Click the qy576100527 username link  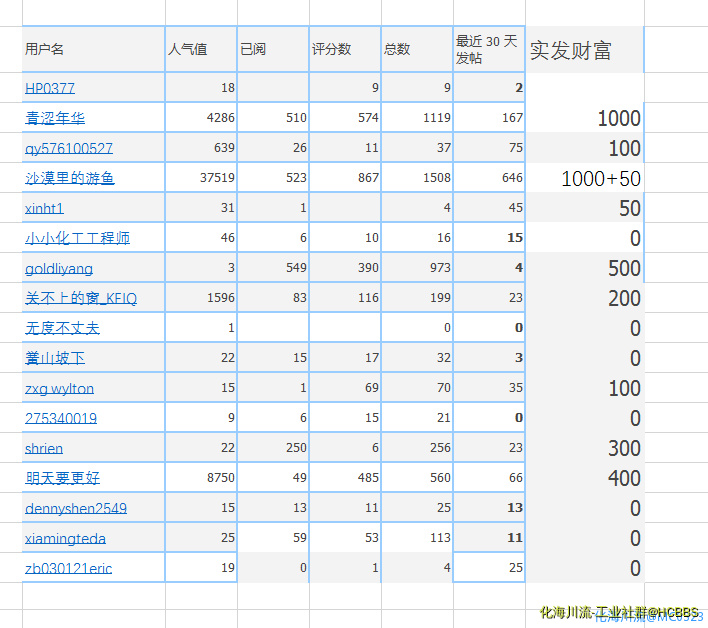(x=69, y=148)
